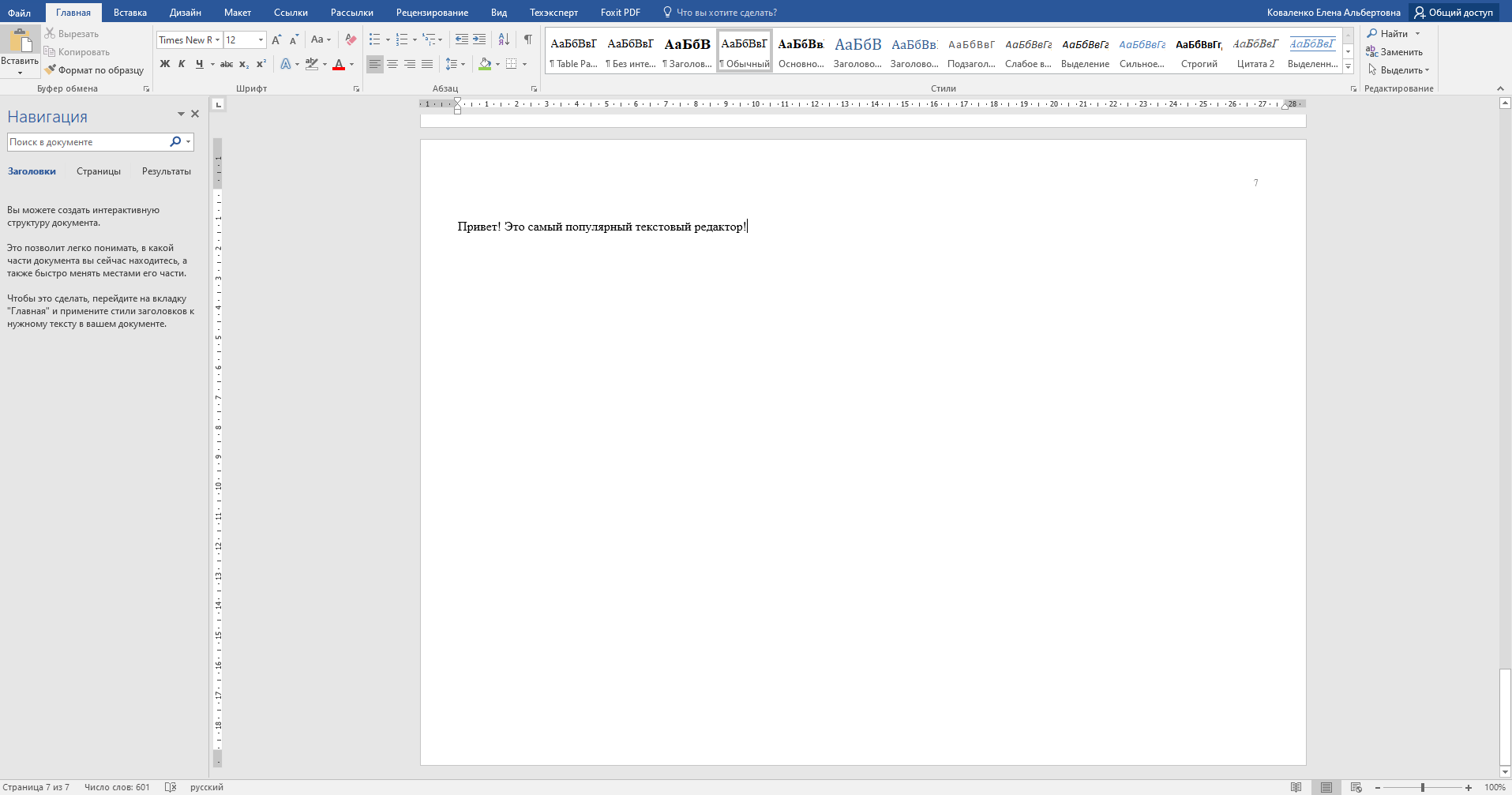This screenshot has width=1512, height=795.
Task: Open the Paragraph dialog launcher in Абзац group
Action: click(x=535, y=89)
